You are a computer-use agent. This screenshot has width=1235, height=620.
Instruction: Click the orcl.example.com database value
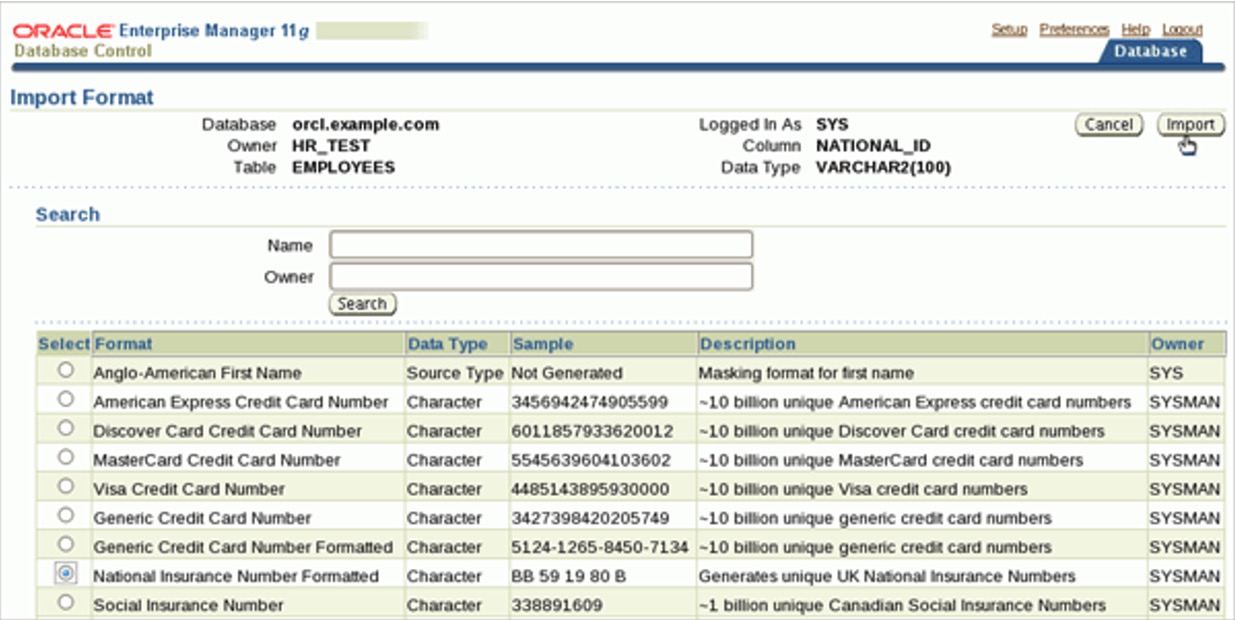(x=366, y=125)
